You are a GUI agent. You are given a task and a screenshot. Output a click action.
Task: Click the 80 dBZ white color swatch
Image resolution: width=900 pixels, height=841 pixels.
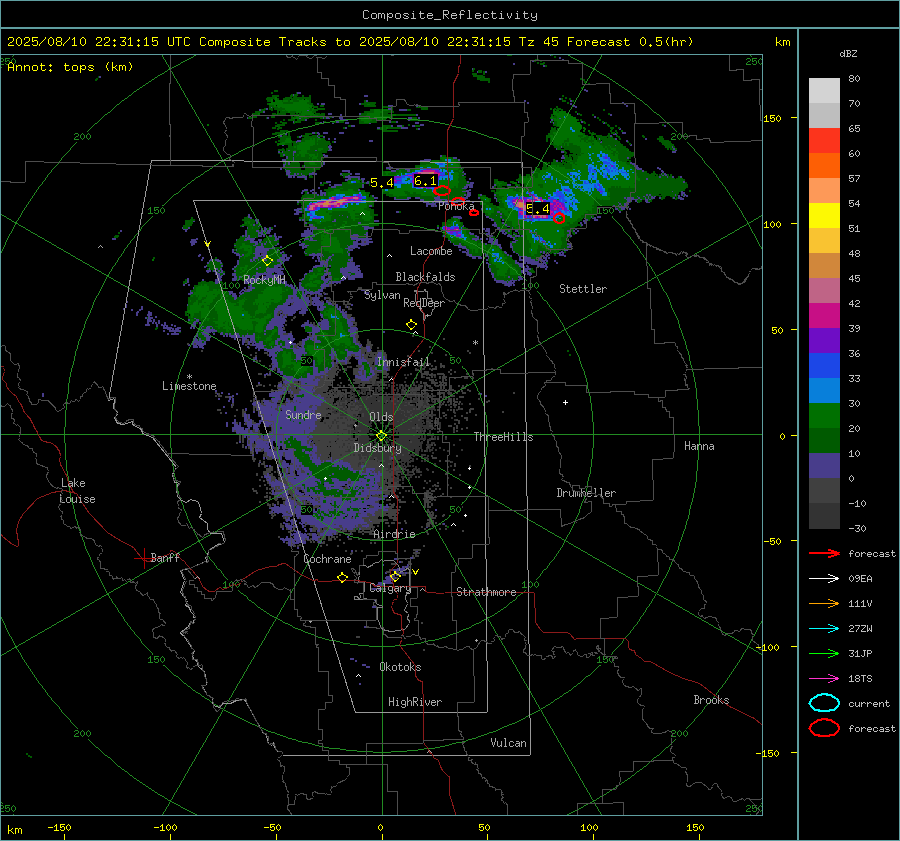pyautogui.click(x=824, y=90)
